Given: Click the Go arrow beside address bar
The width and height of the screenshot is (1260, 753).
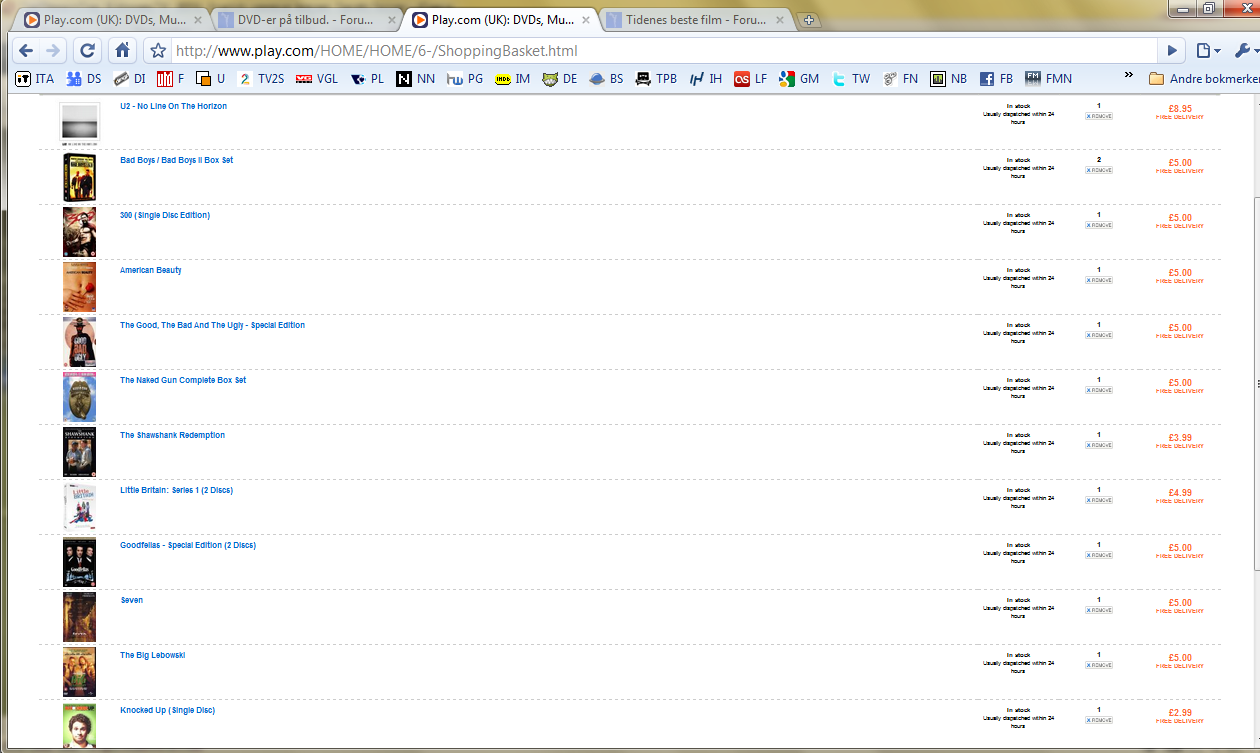Looking at the screenshot, I should [x=1173, y=51].
